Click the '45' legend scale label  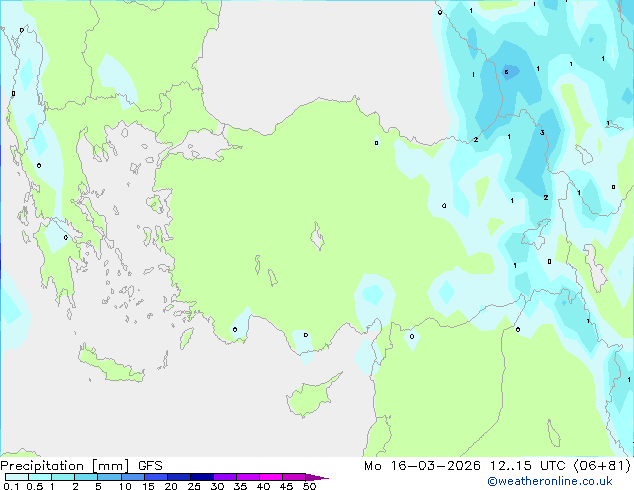point(286,486)
